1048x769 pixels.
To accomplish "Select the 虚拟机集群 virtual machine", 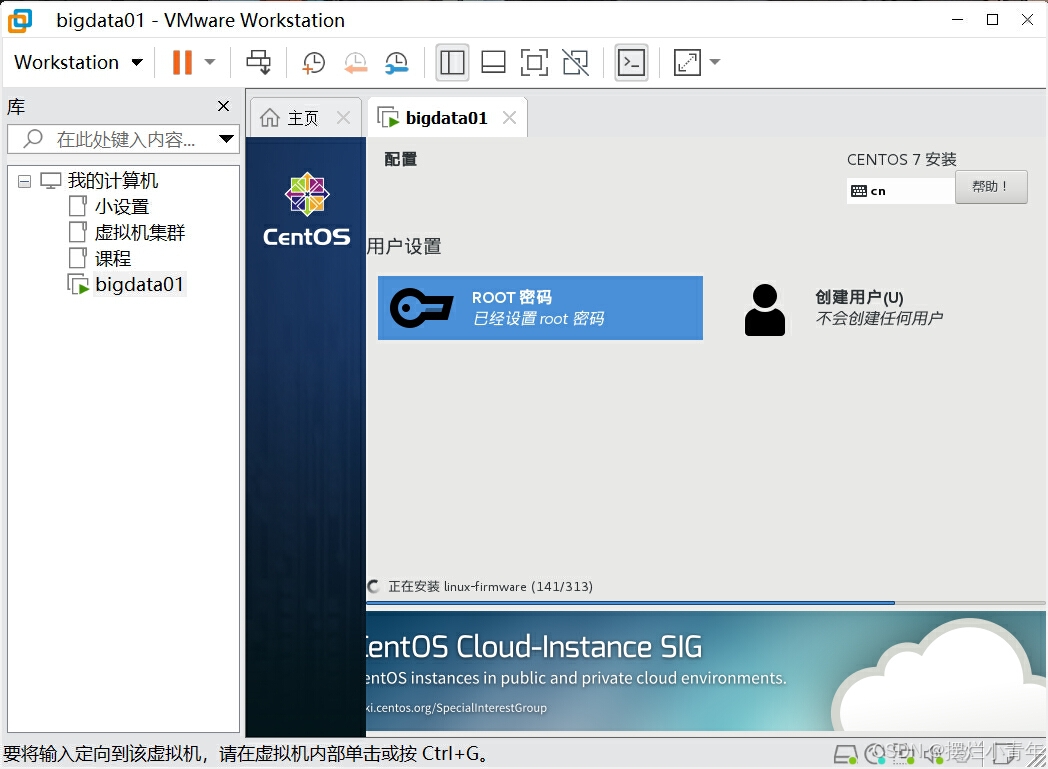I will [139, 233].
